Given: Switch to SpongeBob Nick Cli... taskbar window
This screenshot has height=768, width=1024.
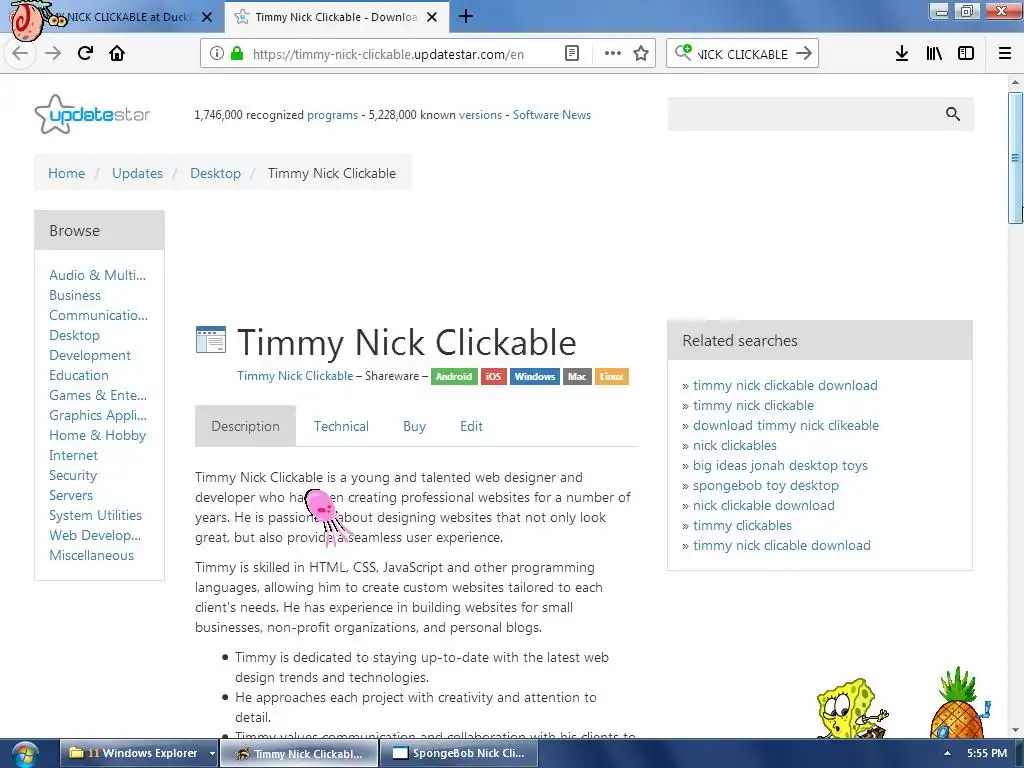Looking at the screenshot, I should coord(458,753).
